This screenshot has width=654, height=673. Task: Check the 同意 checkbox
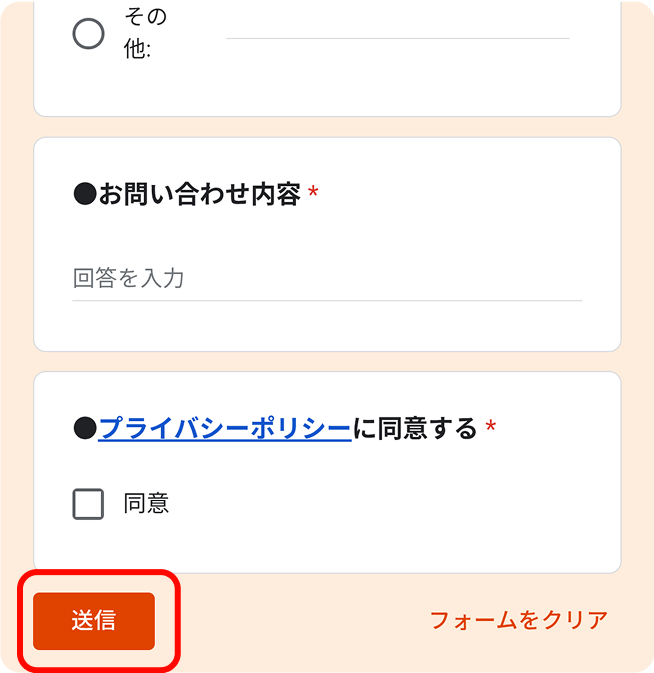88,504
